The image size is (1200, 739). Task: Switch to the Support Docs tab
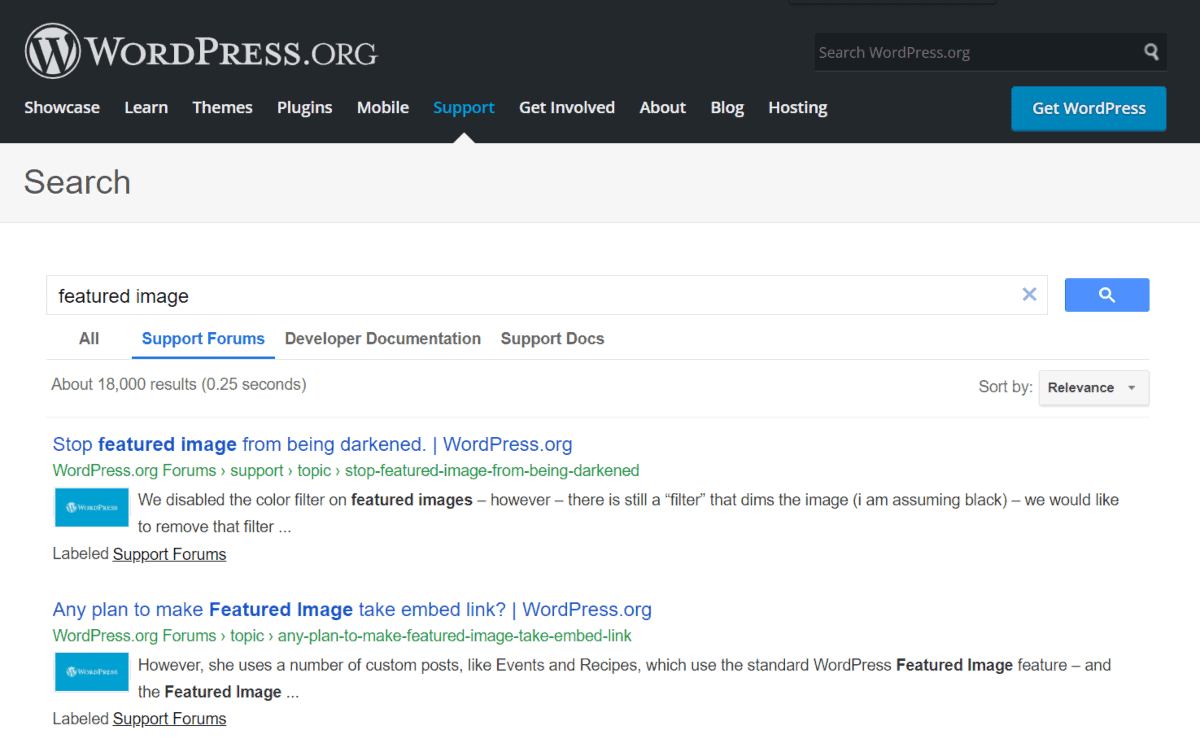pos(553,339)
